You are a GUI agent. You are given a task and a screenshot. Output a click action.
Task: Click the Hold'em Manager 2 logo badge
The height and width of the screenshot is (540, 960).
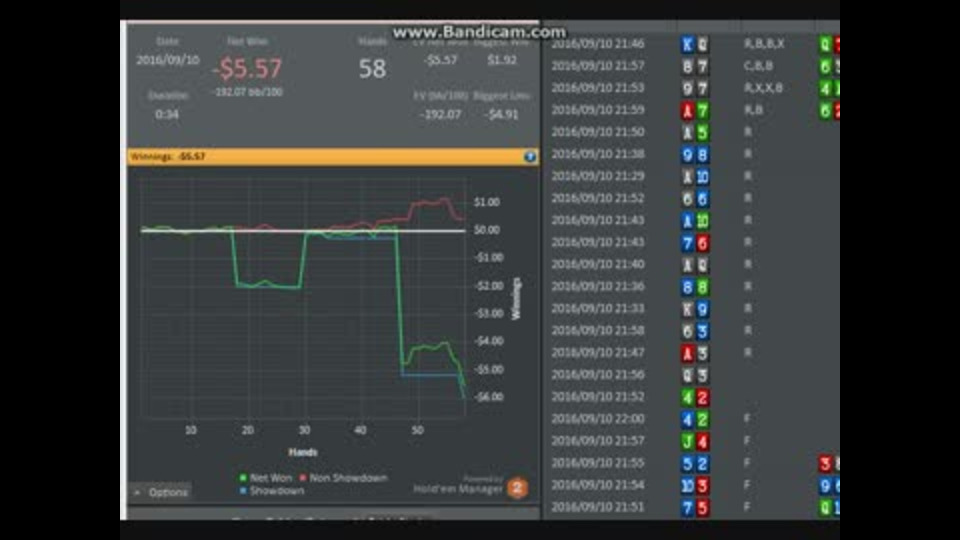(517, 488)
